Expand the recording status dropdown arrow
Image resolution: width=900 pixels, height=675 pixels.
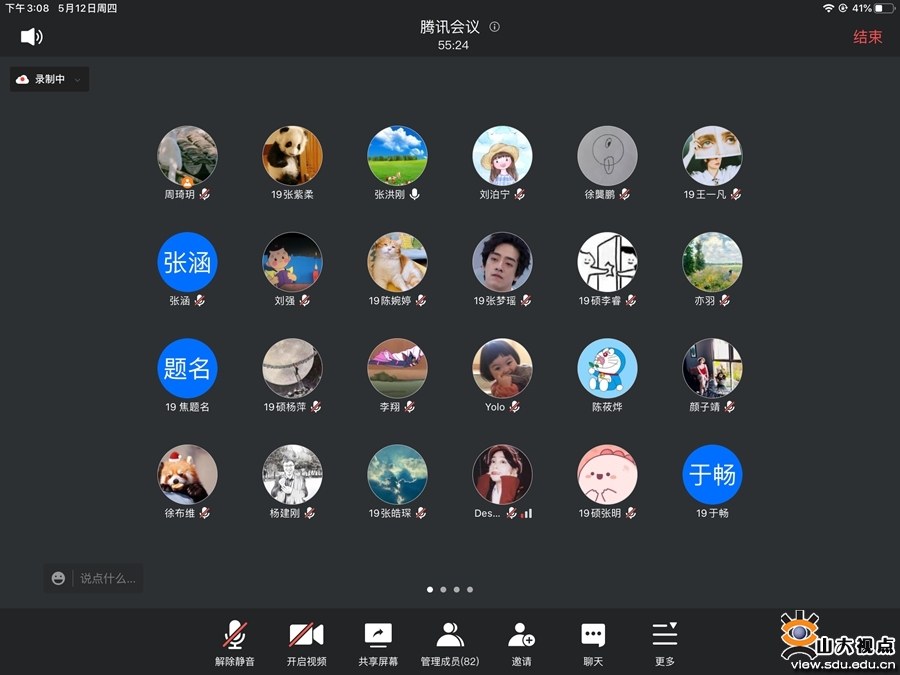coord(78,79)
